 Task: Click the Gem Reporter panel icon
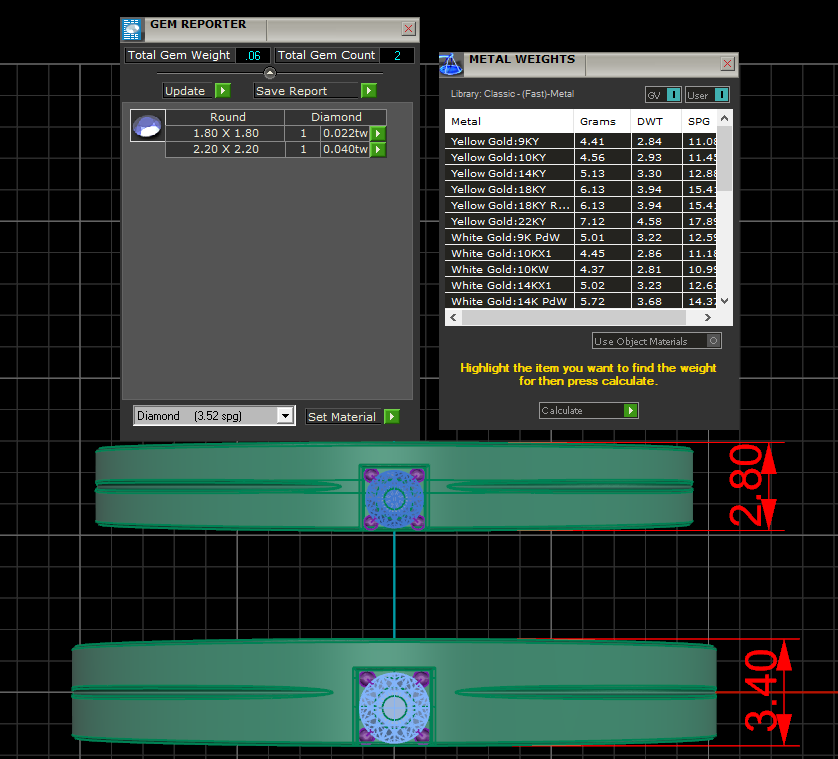click(133, 27)
